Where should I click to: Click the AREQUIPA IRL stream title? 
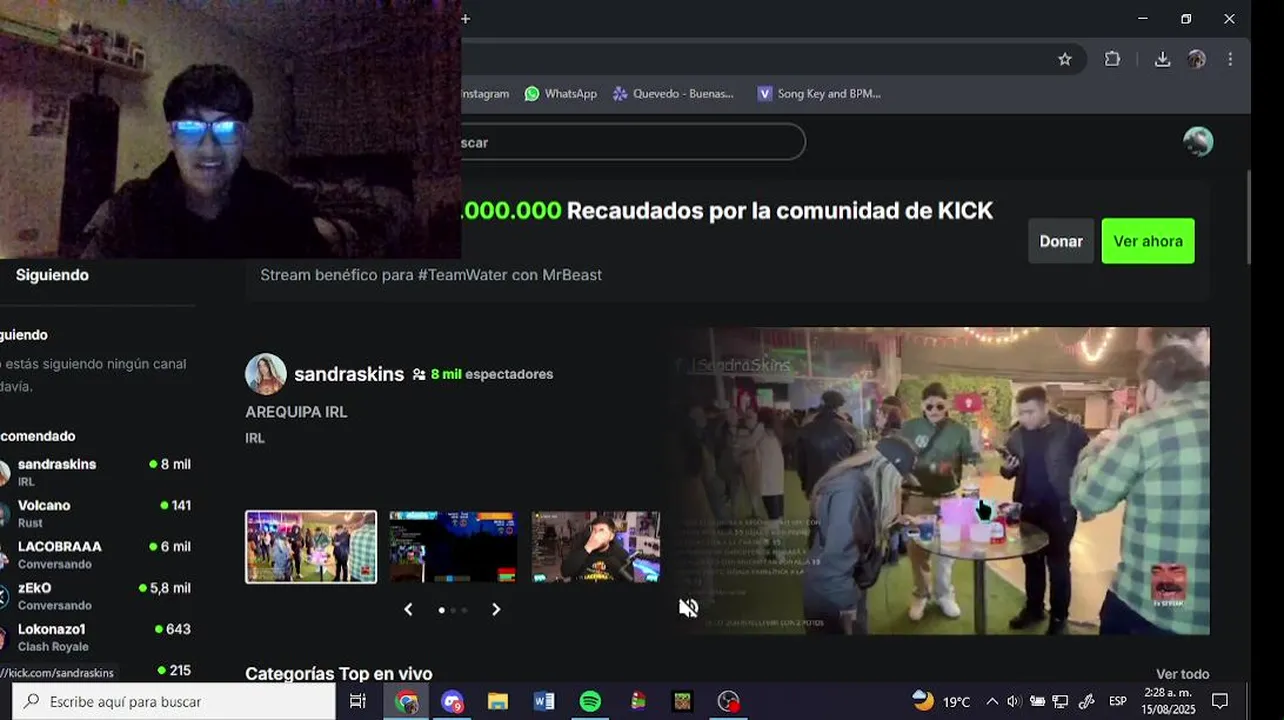296,412
